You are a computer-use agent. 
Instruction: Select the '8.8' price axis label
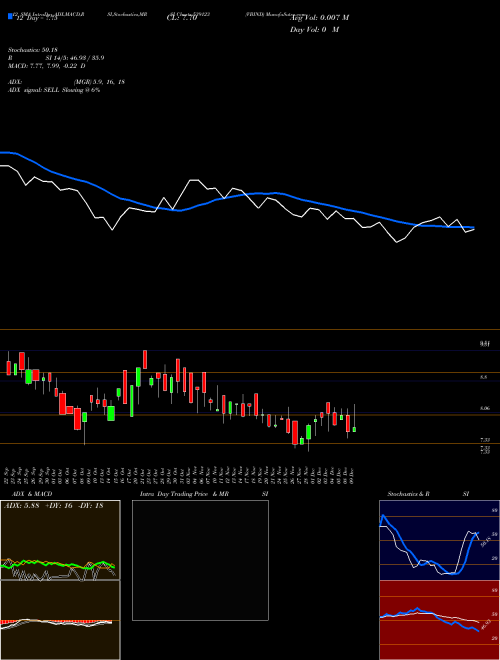(484, 378)
